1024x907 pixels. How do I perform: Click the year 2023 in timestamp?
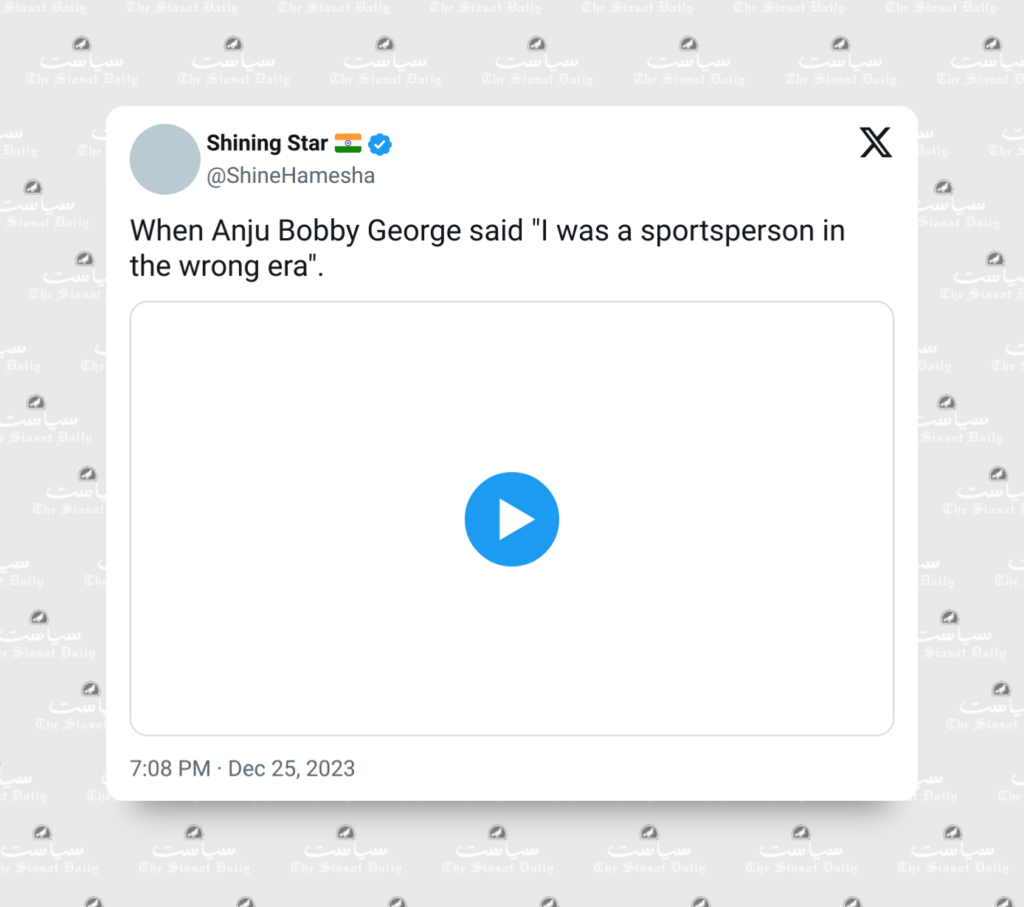point(330,769)
